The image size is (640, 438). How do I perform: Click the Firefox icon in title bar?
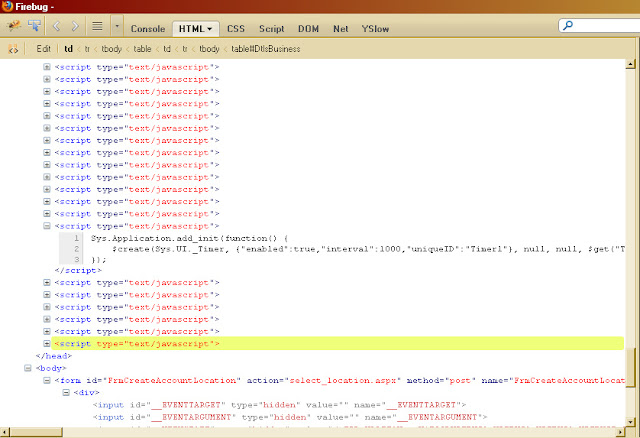7,6
